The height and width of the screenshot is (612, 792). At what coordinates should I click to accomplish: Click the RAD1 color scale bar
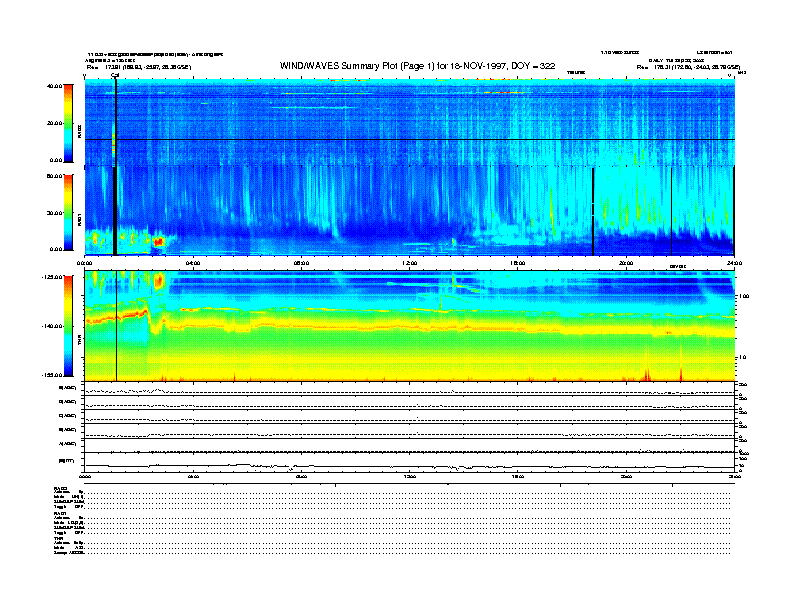tap(68, 212)
